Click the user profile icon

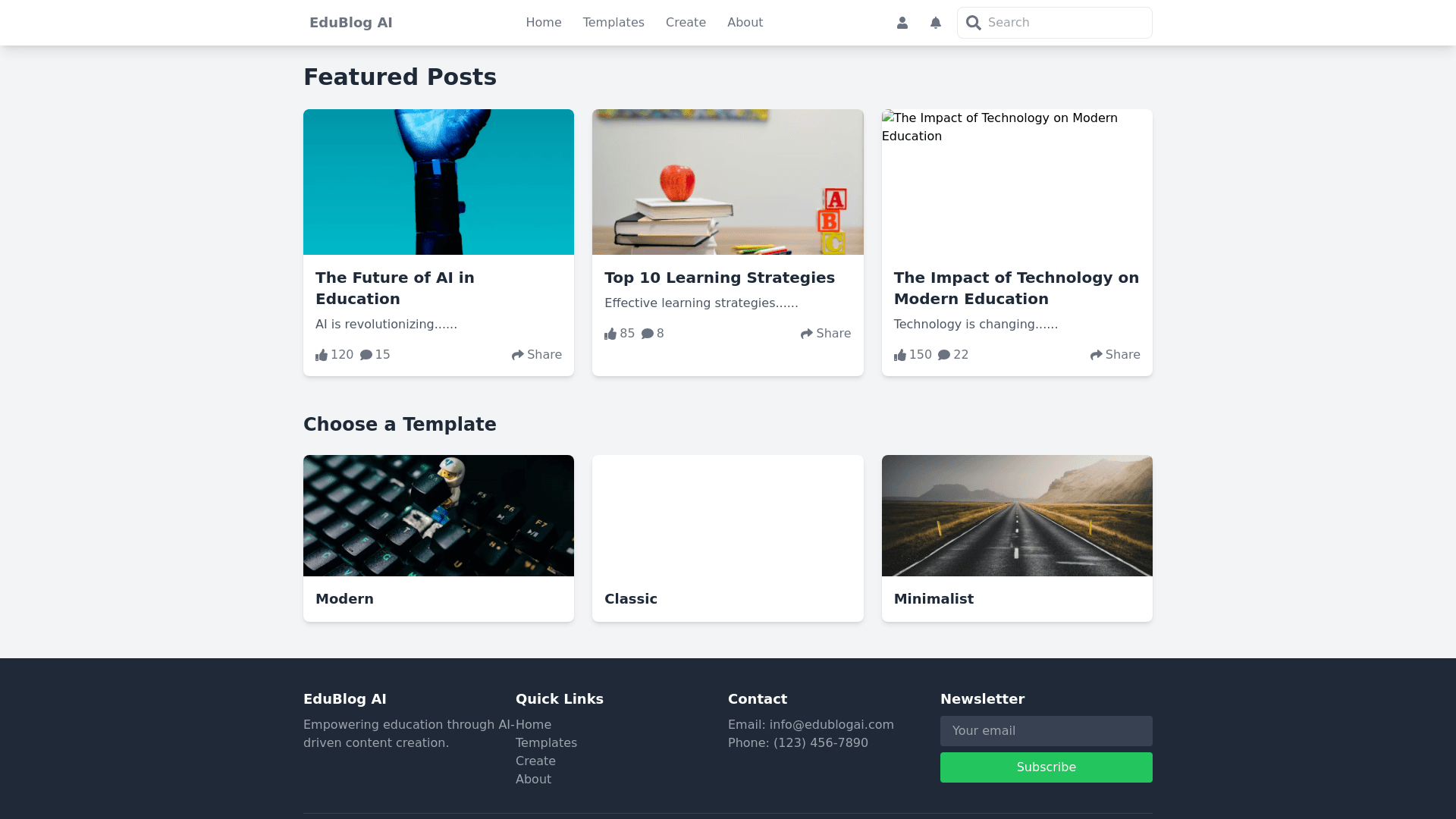[902, 23]
